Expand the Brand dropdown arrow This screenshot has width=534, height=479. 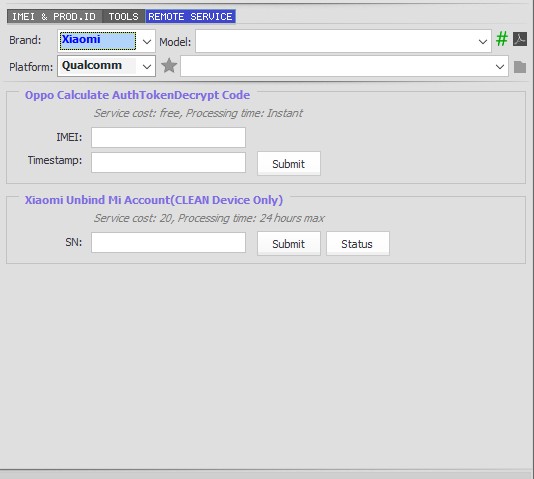coord(147,42)
